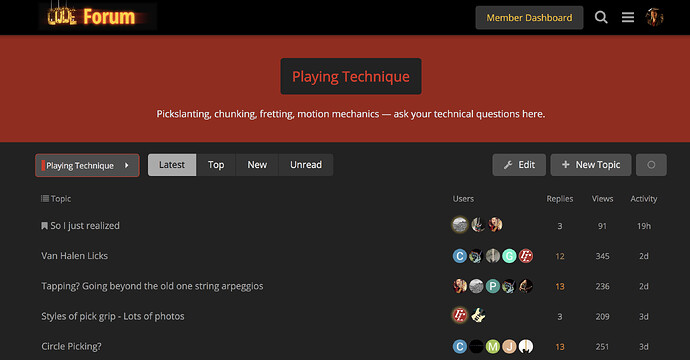Click the list icon next to Topic header
Image resolution: width=690 pixels, height=360 pixels.
44,198
